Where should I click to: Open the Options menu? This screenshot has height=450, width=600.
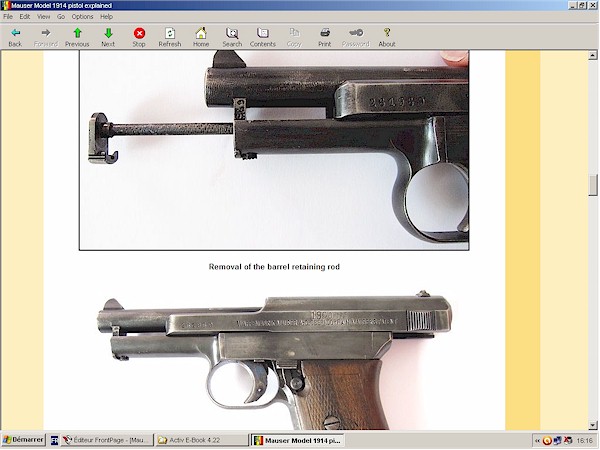(82, 16)
